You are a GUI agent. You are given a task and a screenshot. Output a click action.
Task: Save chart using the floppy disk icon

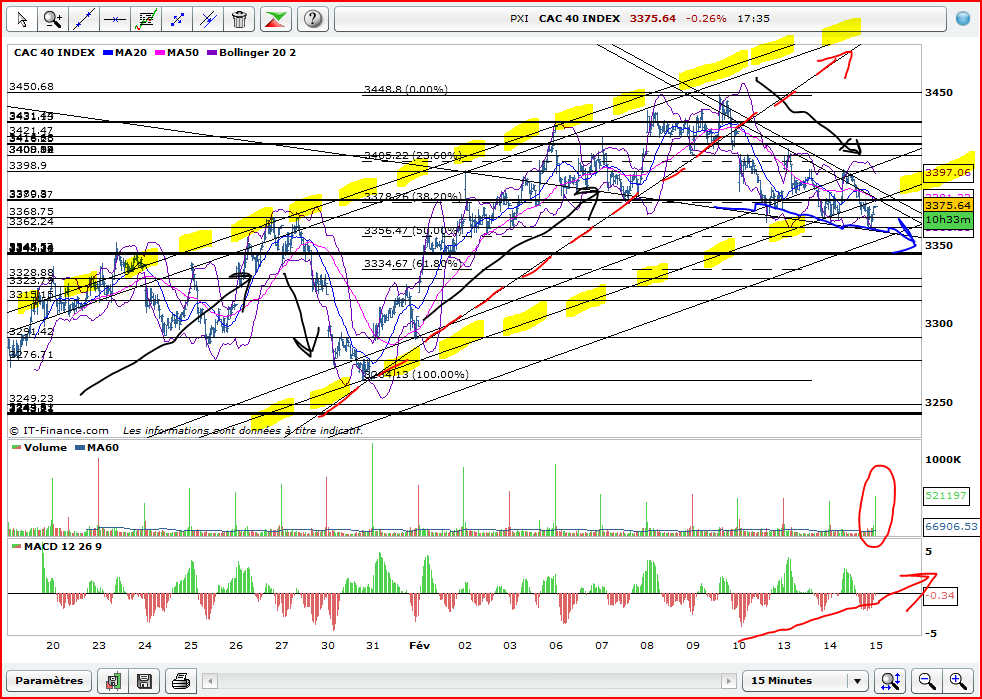[x=144, y=681]
